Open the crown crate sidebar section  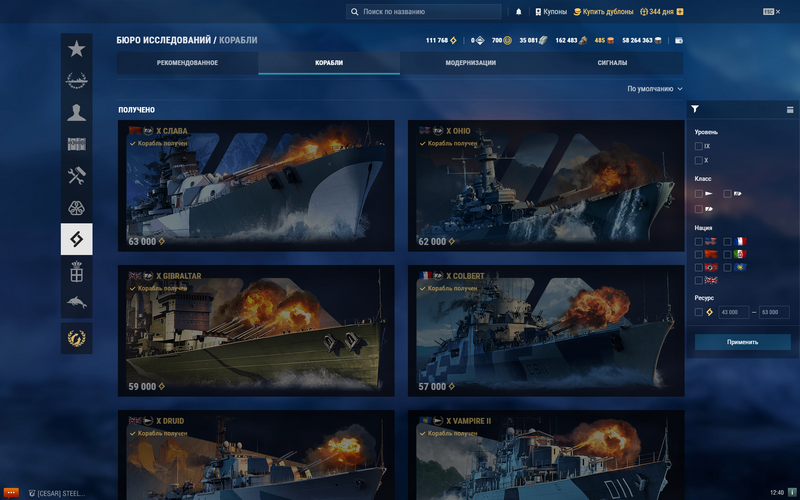coord(77,271)
